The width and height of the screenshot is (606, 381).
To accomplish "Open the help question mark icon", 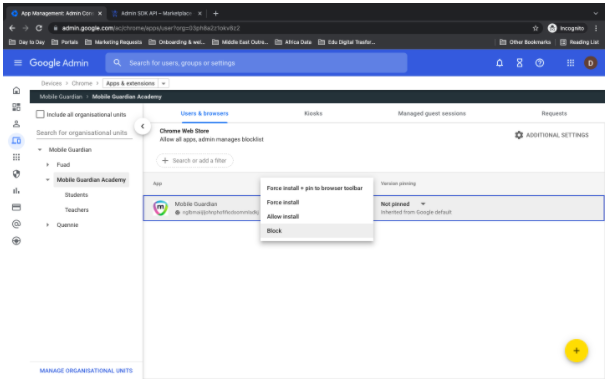I will (540, 63).
